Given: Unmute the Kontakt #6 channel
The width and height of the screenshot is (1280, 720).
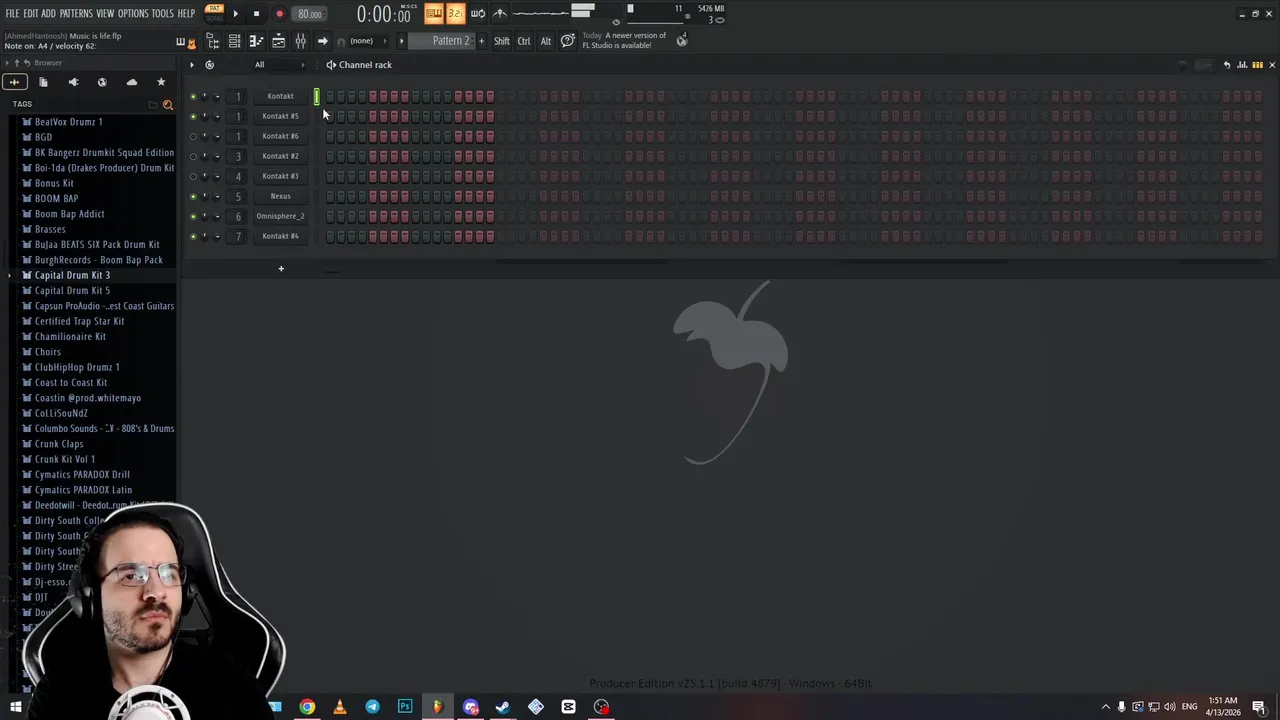Looking at the screenshot, I should point(193,137).
